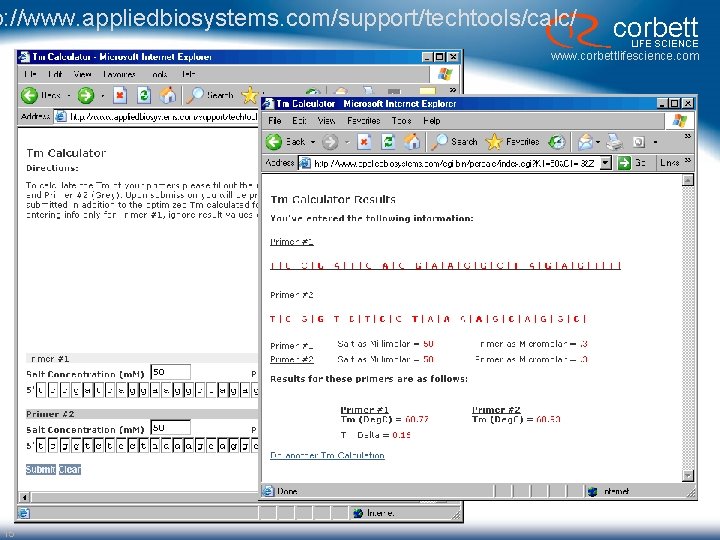Click the IE page icon in the results address bar
720x540 pixels.
pyautogui.click(x=305, y=163)
